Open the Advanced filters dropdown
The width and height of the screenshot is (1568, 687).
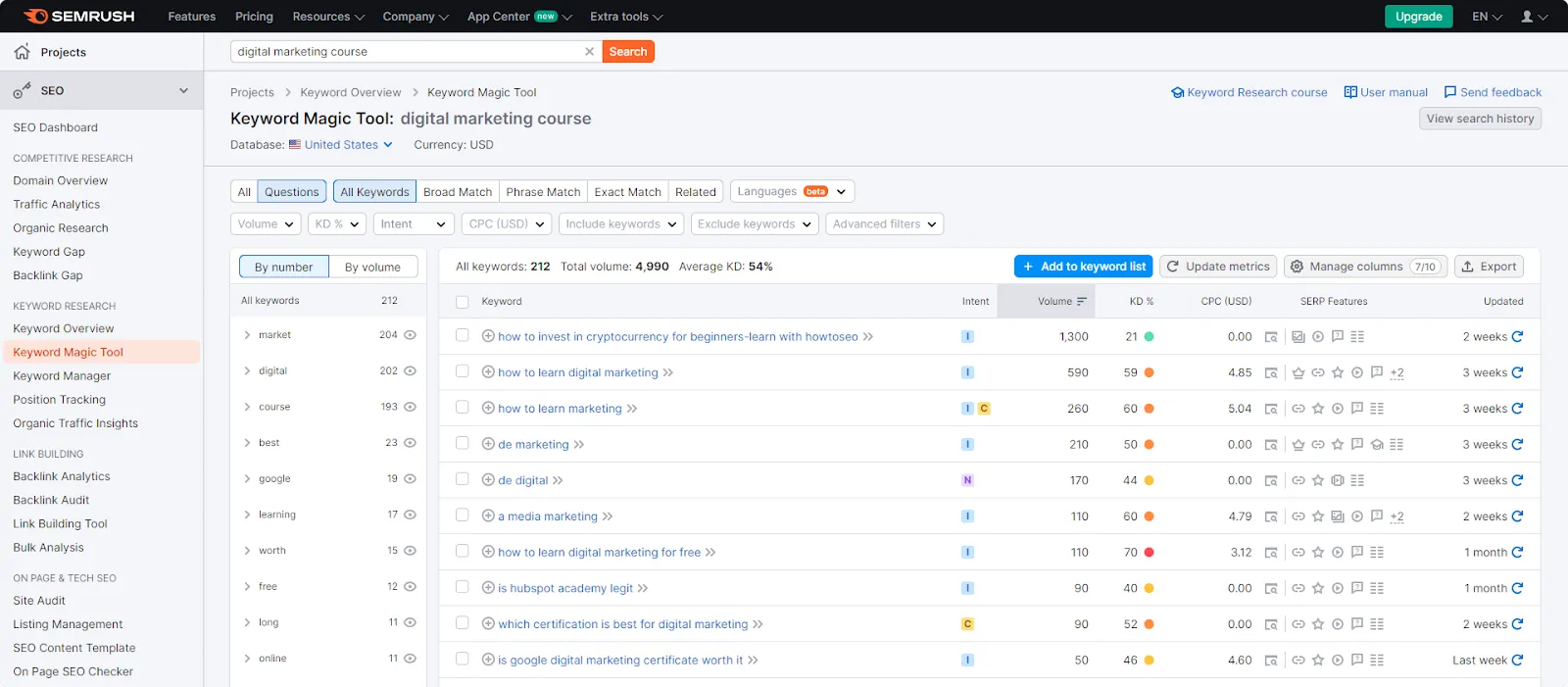(884, 224)
